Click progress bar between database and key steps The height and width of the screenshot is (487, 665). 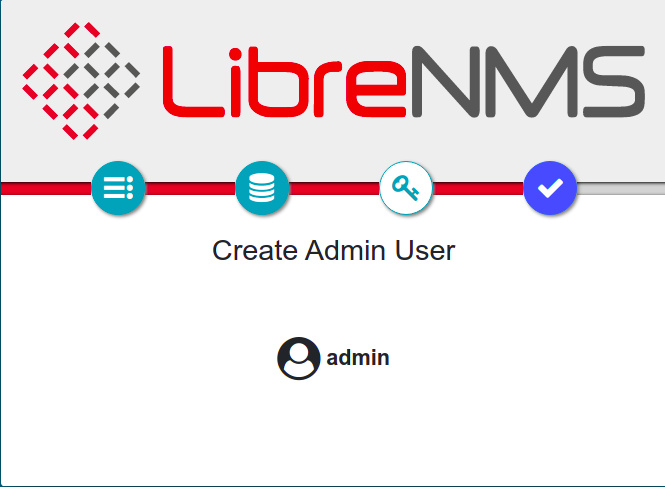334,188
